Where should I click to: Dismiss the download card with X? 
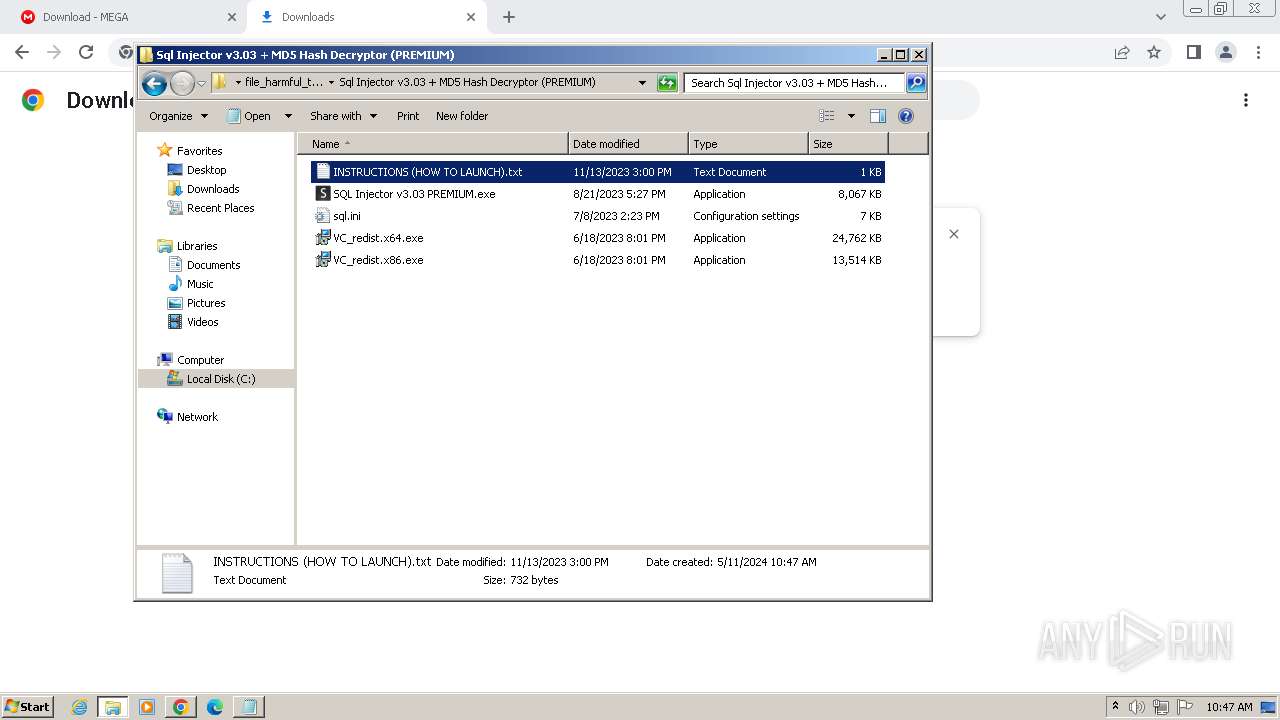(x=954, y=234)
